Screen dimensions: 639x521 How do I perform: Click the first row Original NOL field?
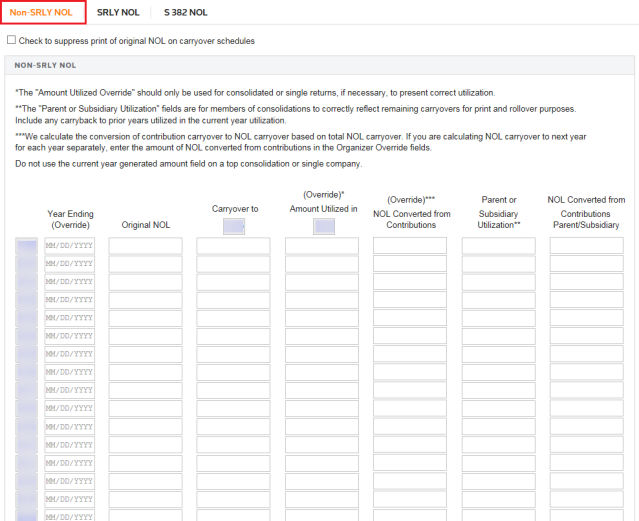pos(145,246)
